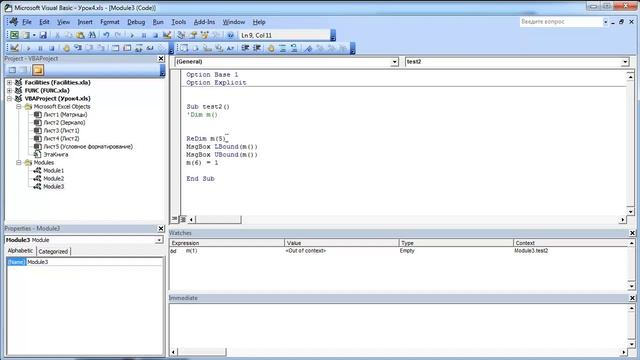Open the (General) object dropdown
The image size is (640, 360).
394,62
